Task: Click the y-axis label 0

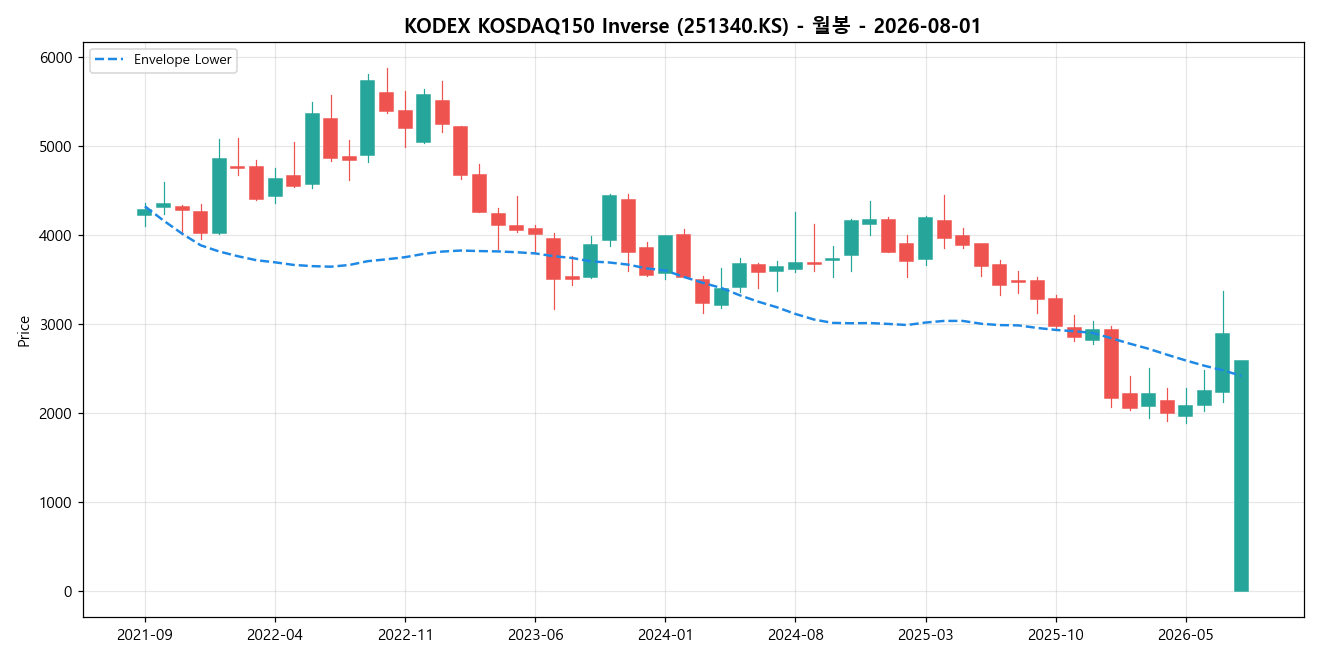Action: [69, 592]
